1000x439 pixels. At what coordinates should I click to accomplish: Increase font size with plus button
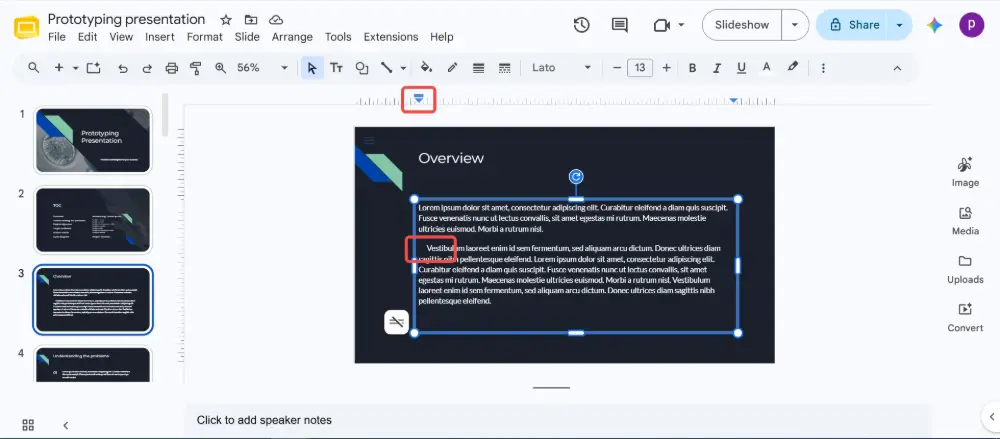(666, 68)
